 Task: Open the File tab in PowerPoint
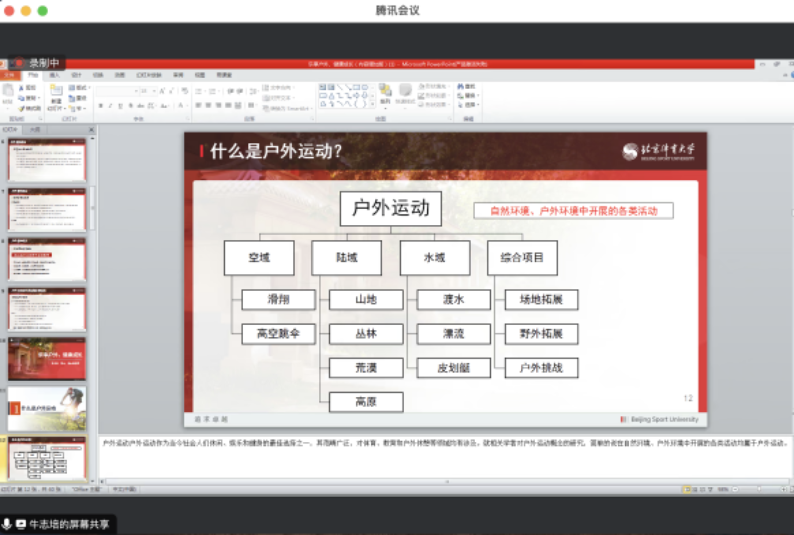point(10,75)
